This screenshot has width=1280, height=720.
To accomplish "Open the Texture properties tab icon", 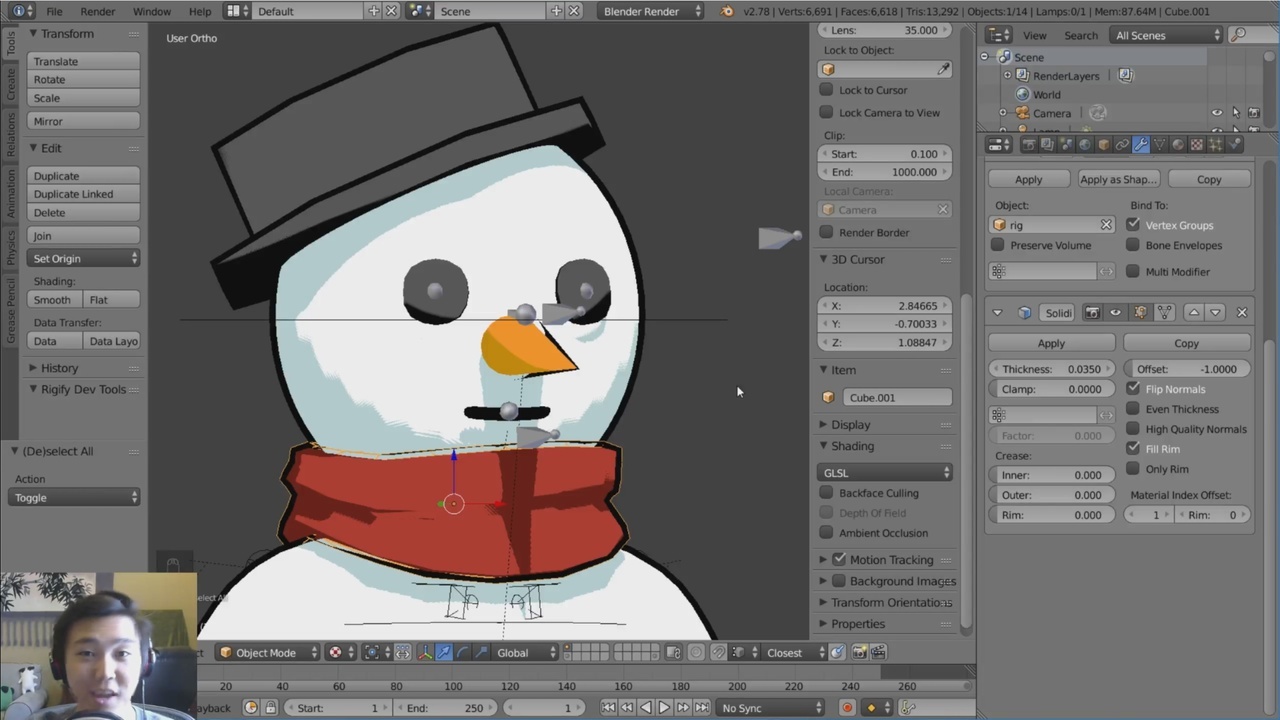I will click(1196, 145).
